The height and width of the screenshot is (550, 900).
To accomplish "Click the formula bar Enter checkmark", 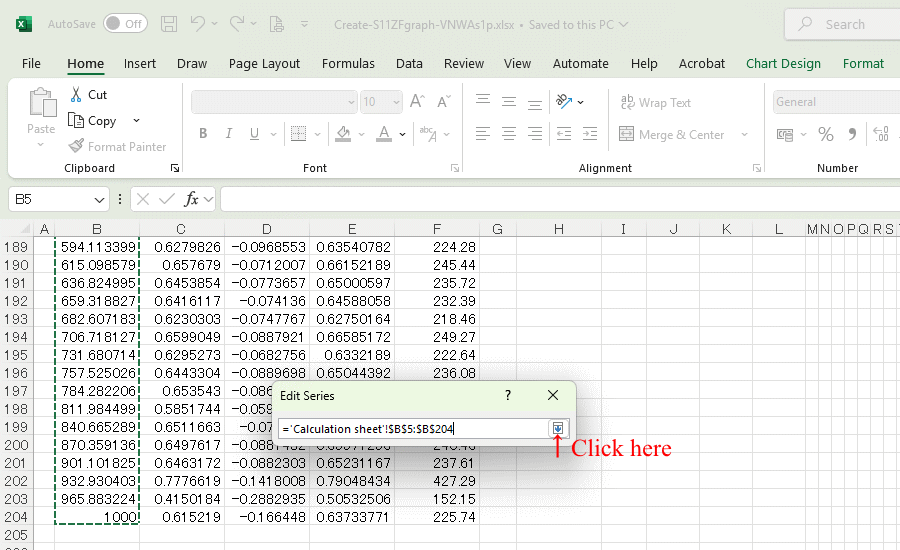I will pyautogui.click(x=167, y=199).
